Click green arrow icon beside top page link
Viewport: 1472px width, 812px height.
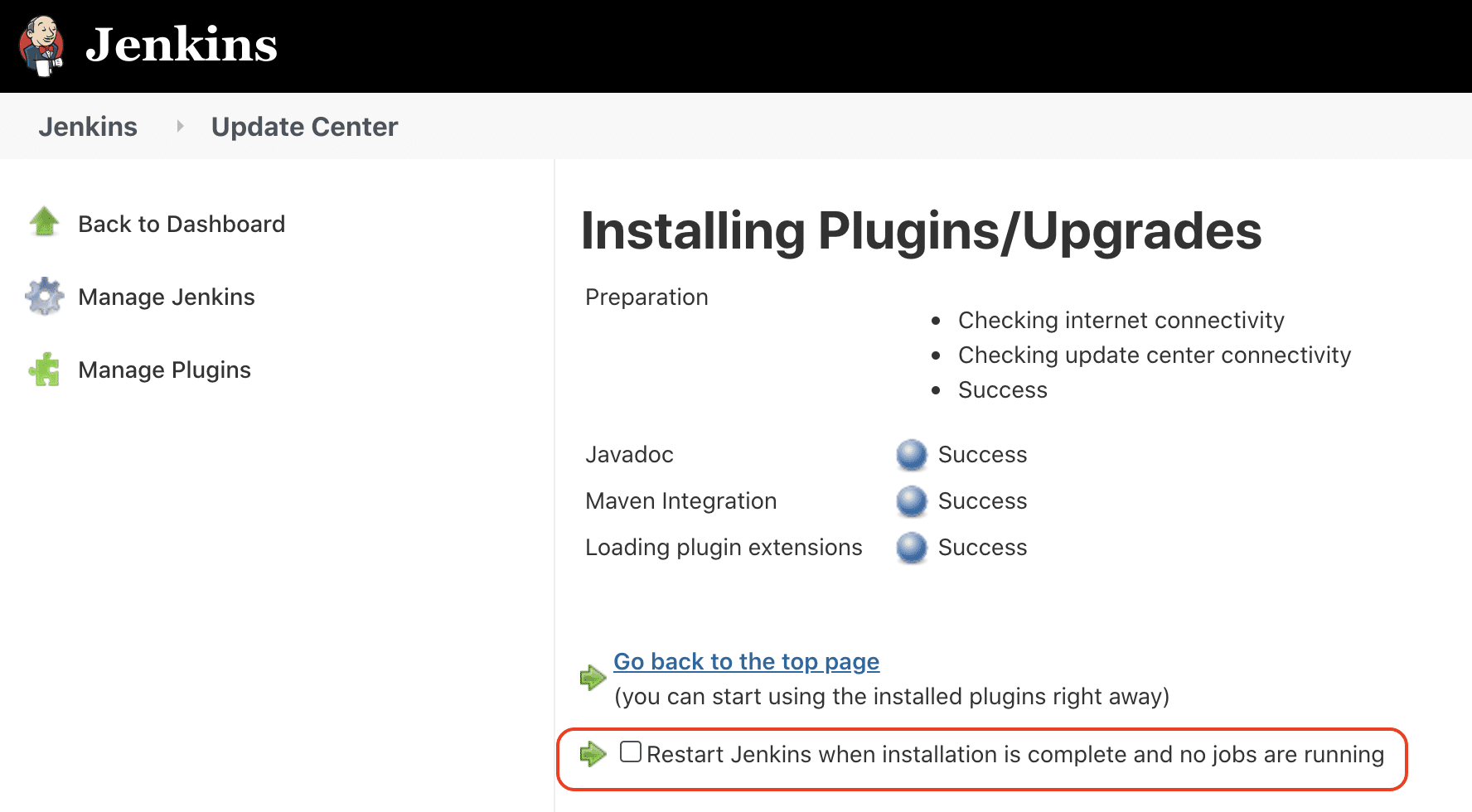coord(593,678)
